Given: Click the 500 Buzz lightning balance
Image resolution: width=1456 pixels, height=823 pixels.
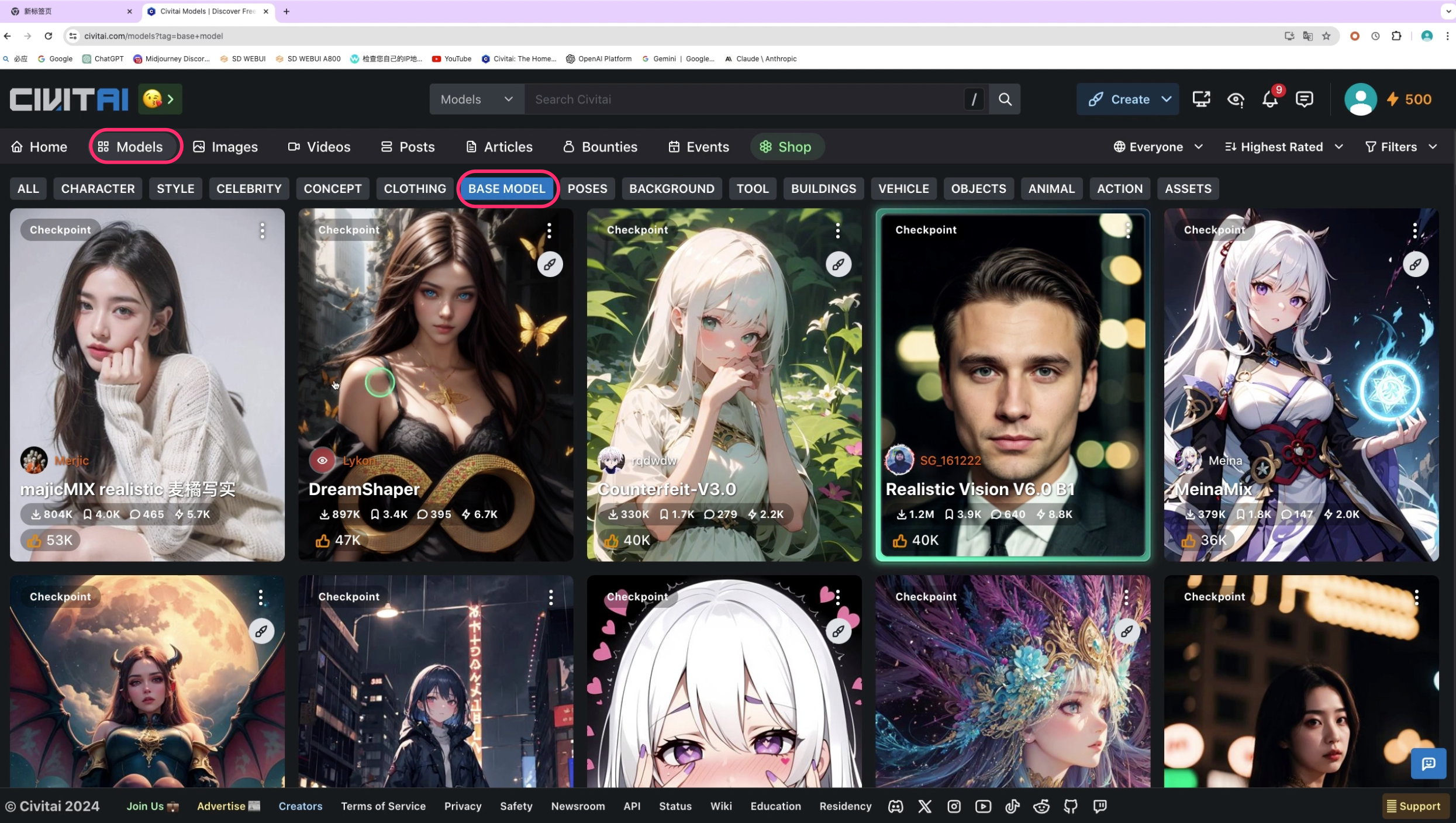Looking at the screenshot, I should pyautogui.click(x=1409, y=99).
